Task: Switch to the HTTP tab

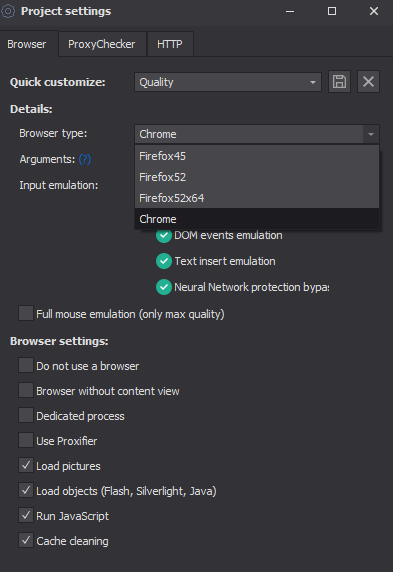Action: point(170,44)
